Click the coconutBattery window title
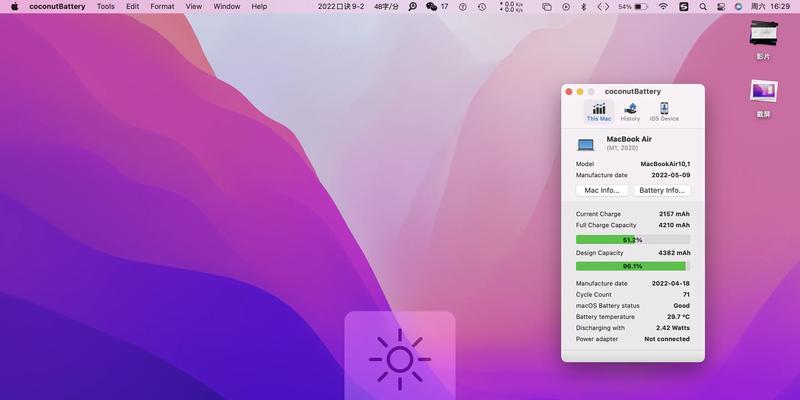Image resolution: width=800 pixels, height=400 pixels. pos(633,91)
